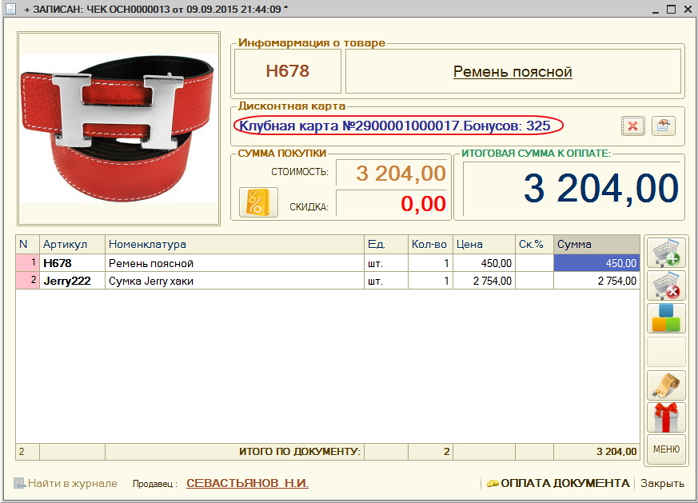
Task: Remove item with red-cross cart icon
Action: [x=666, y=285]
